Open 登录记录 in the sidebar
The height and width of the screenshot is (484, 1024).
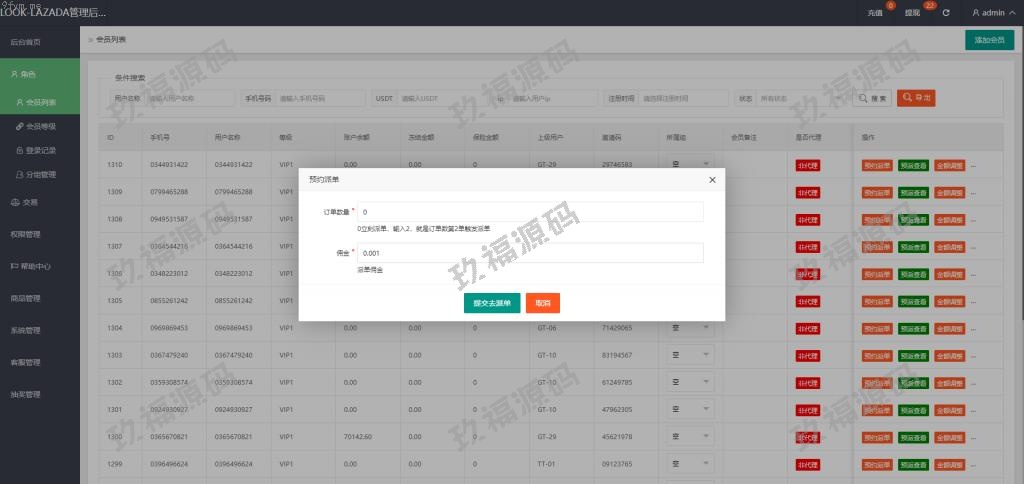(x=41, y=150)
